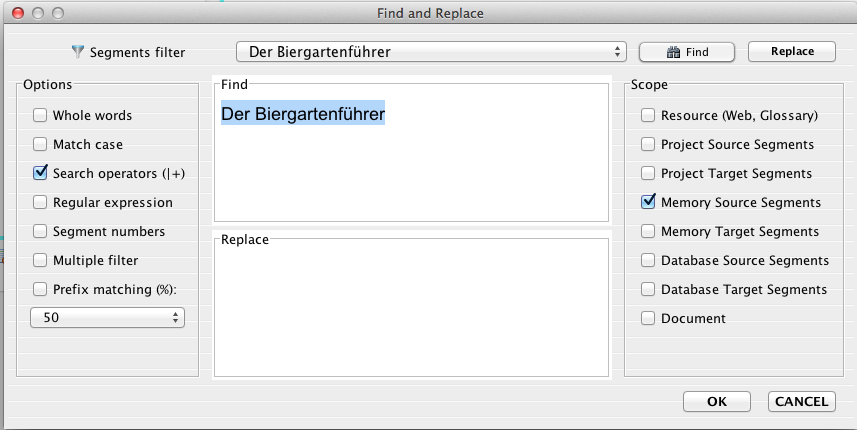This screenshot has height=430, width=857.
Task: Confirm dialog with OK button
Action: pyautogui.click(x=716, y=401)
